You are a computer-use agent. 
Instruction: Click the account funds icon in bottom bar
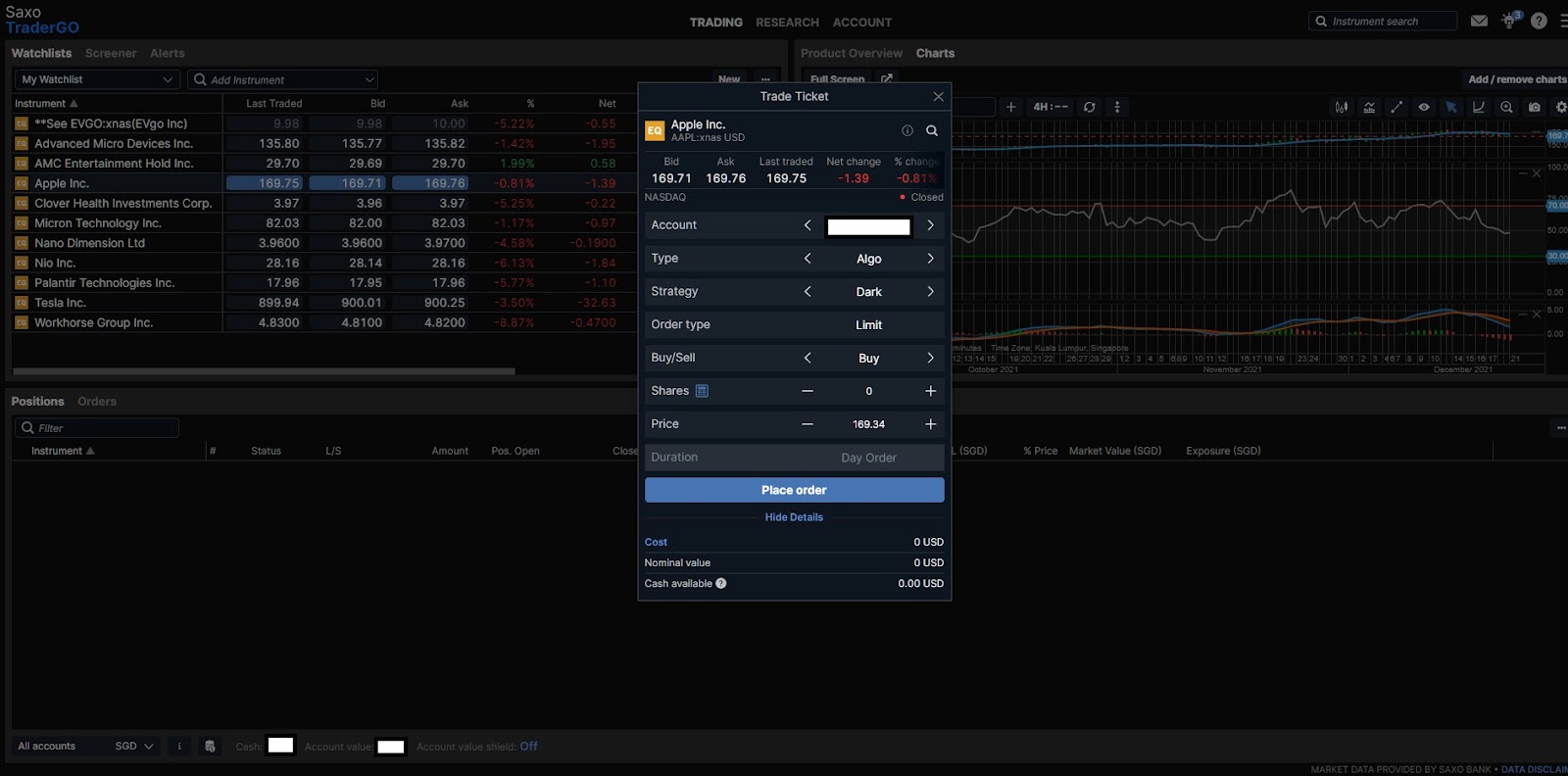pyautogui.click(x=210, y=747)
